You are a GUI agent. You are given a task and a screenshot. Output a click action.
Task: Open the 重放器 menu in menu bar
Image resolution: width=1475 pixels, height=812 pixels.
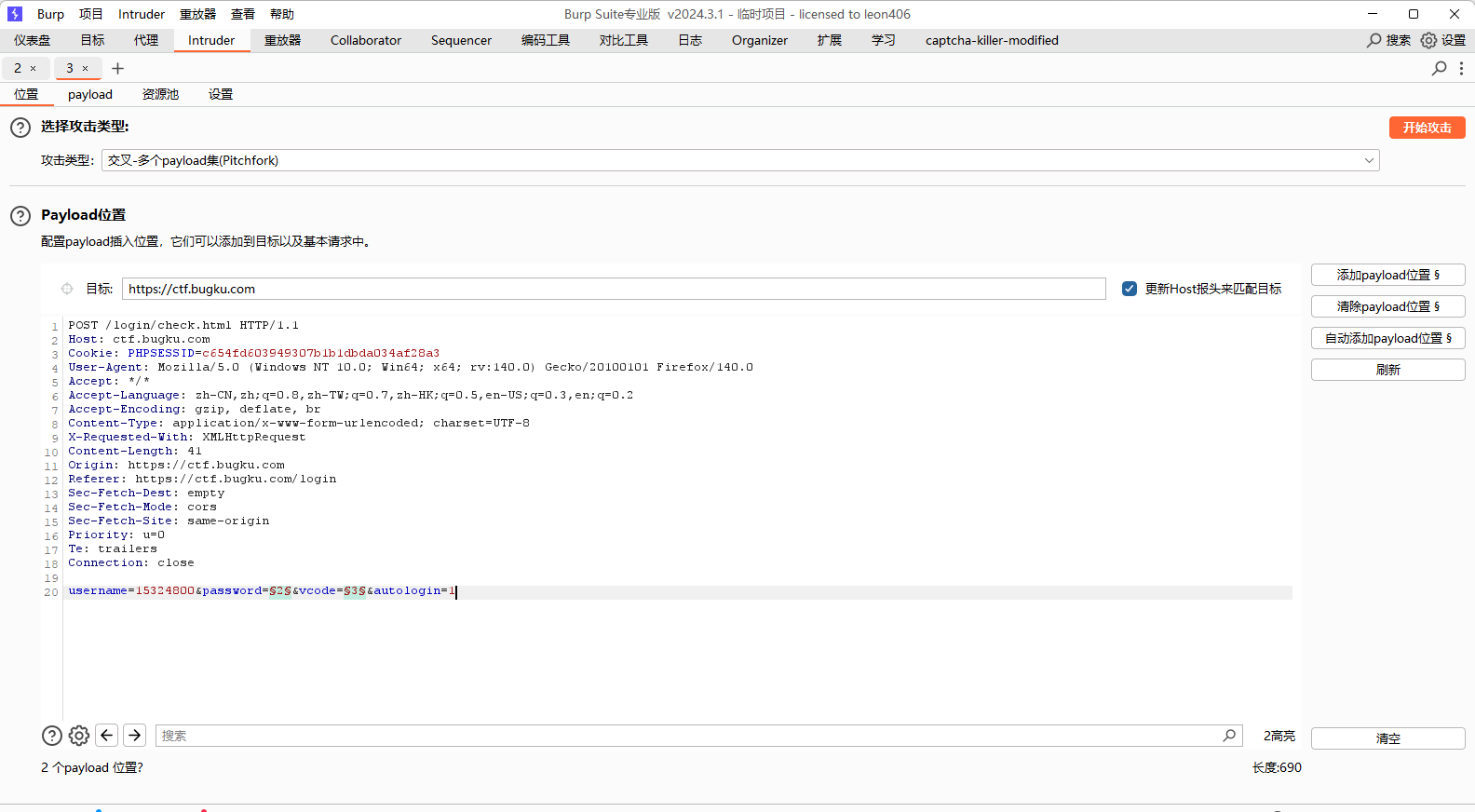tap(197, 14)
